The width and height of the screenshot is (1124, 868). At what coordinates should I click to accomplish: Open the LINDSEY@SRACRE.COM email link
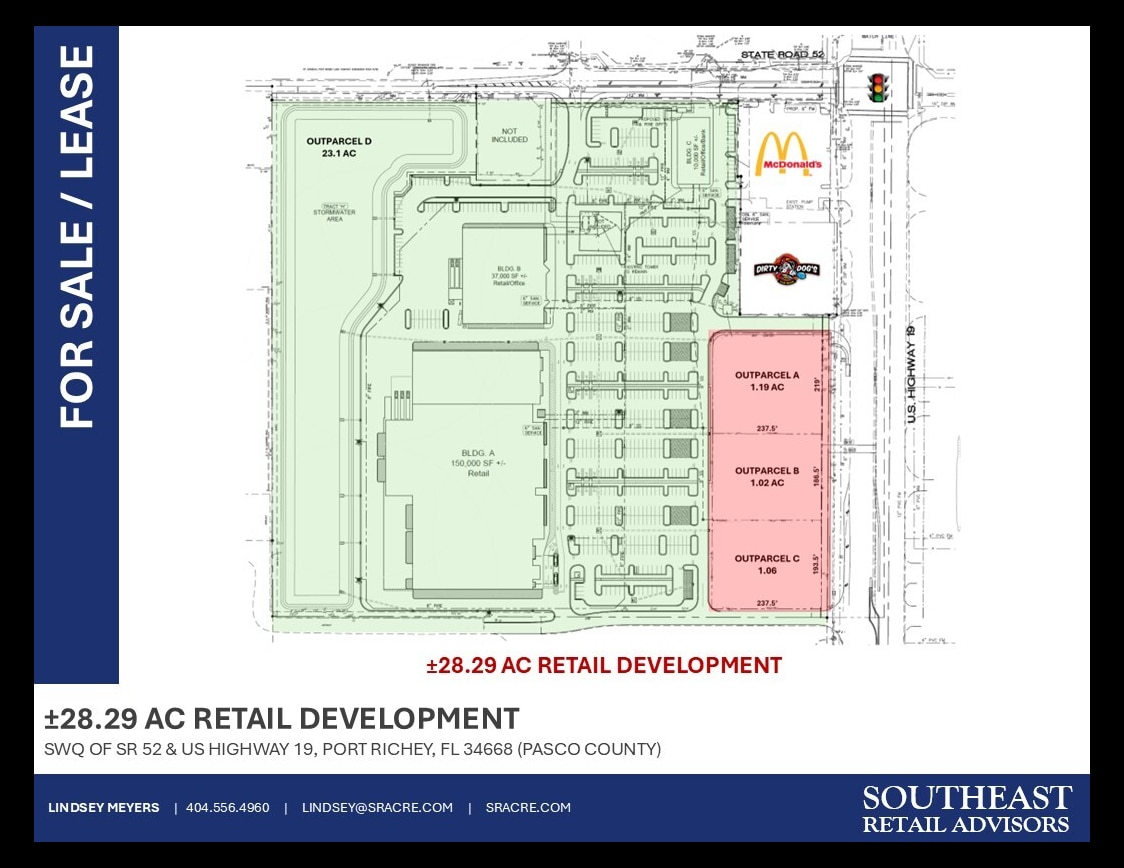377,808
